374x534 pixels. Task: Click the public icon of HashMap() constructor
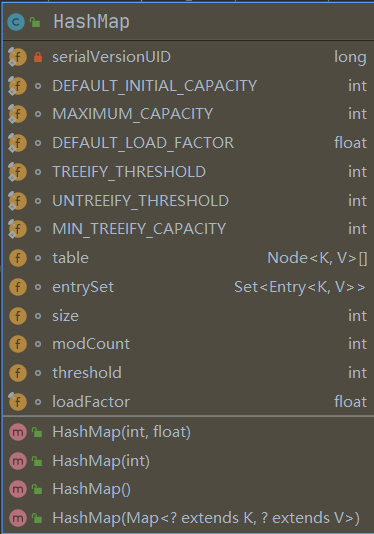37,490
